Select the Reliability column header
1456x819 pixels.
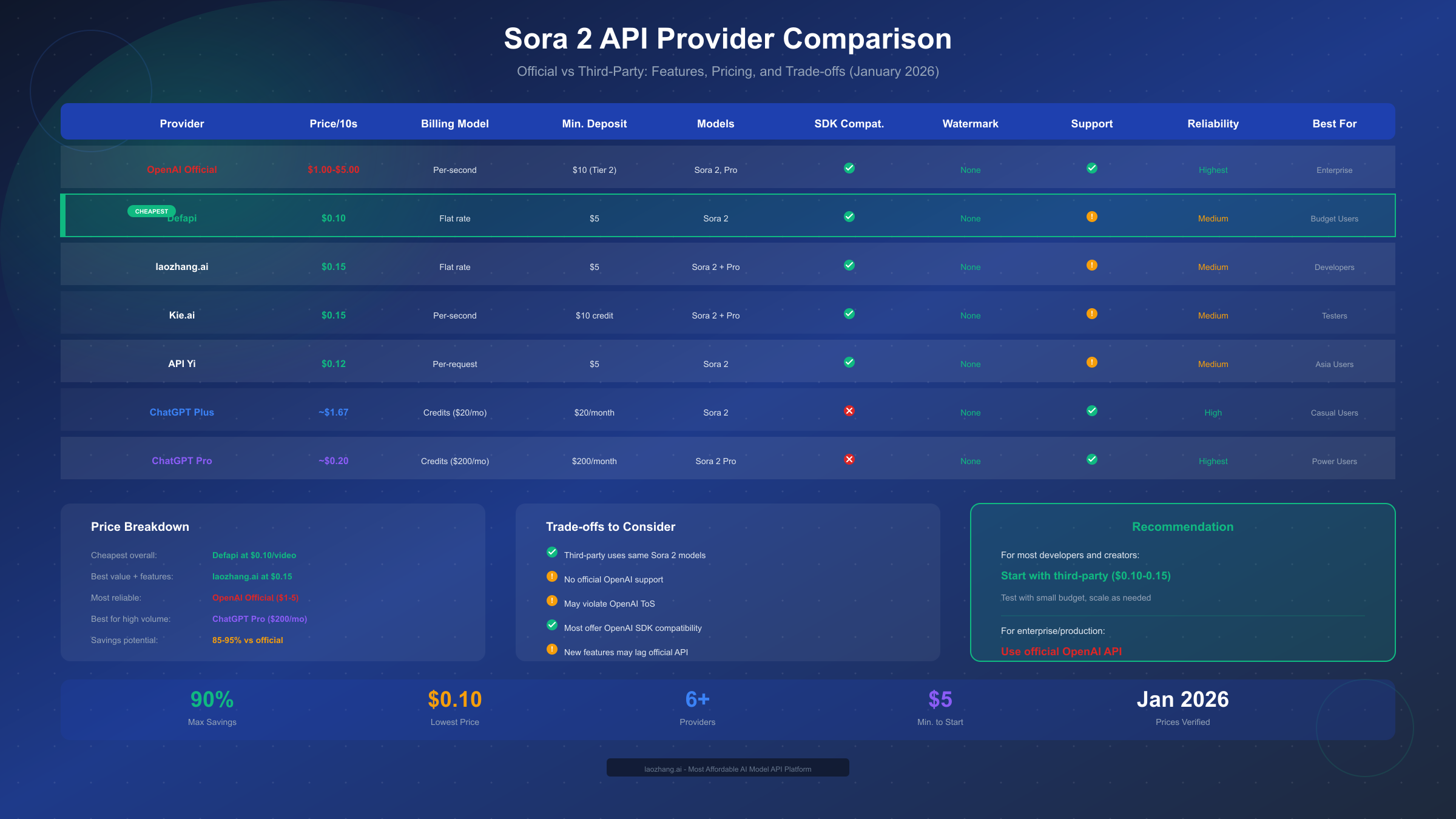[1213, 123]
